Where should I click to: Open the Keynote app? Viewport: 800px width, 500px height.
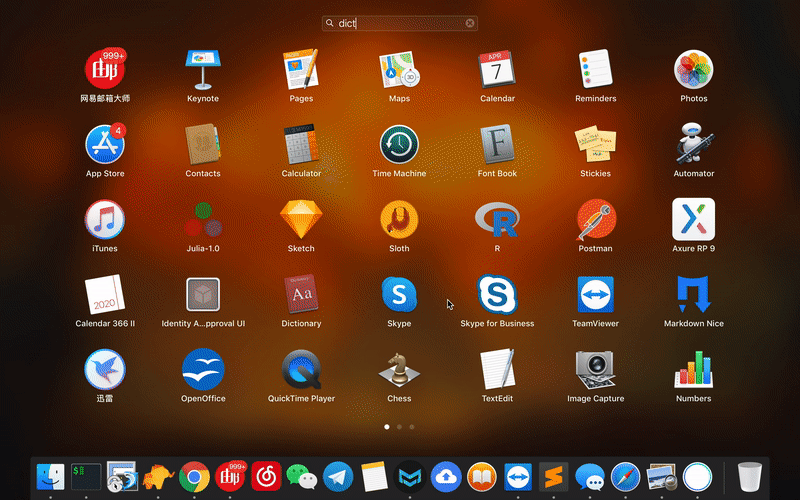[x=203, y=70]
